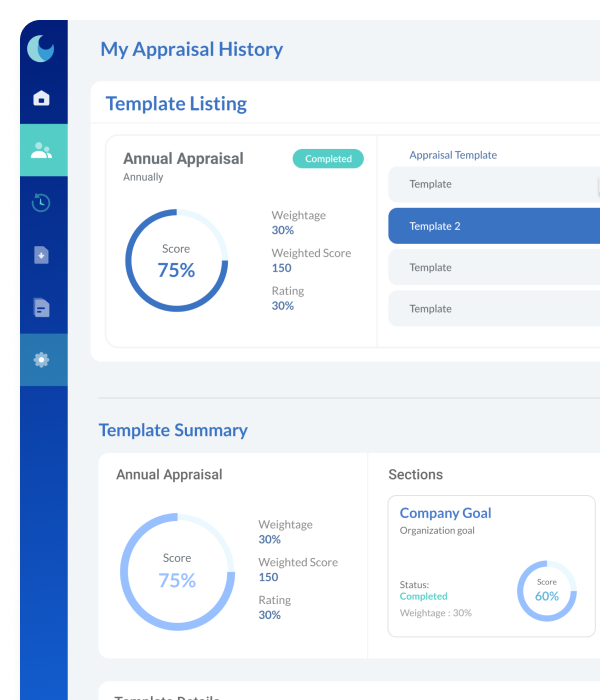
Task: Pick the bottom Template row in list
Action: (x=494, y=309)
